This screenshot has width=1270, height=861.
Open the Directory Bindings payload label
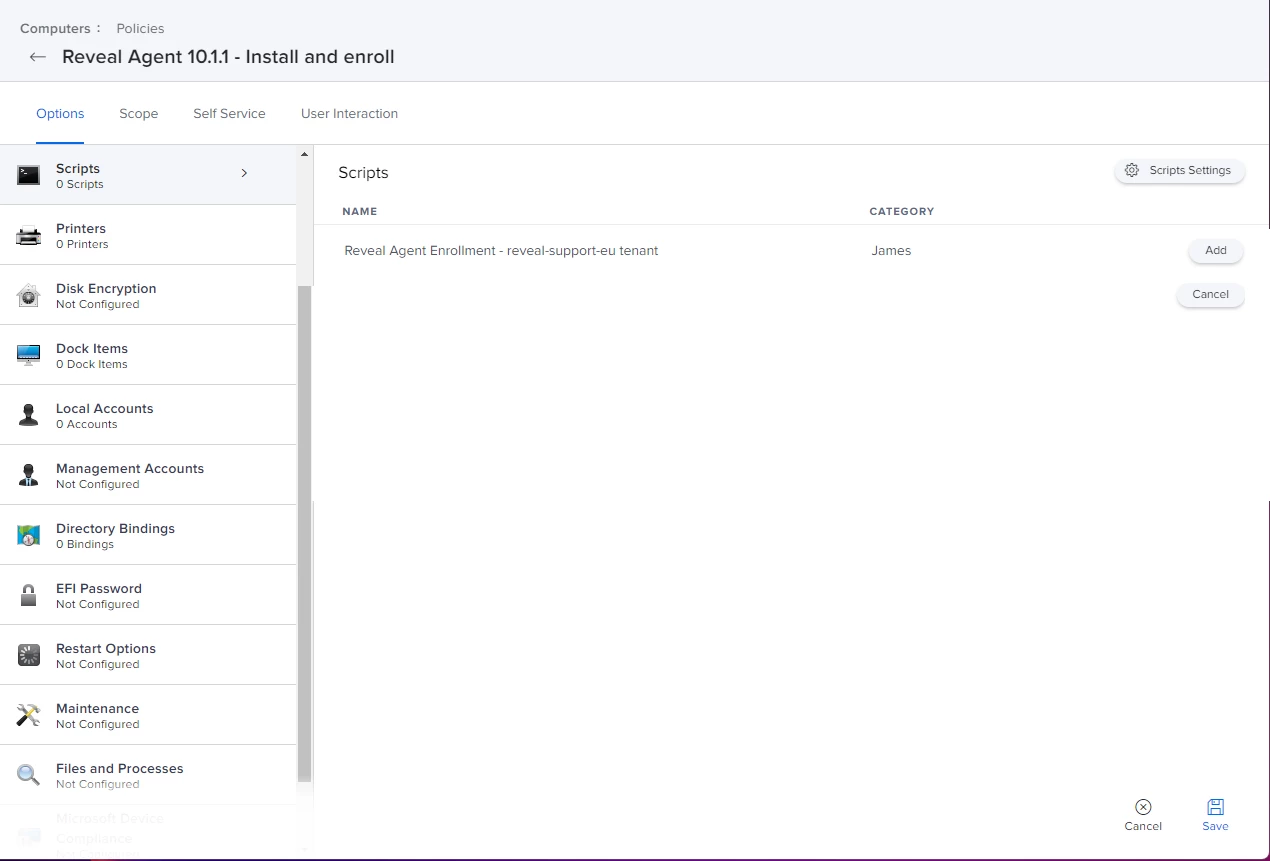115,529
